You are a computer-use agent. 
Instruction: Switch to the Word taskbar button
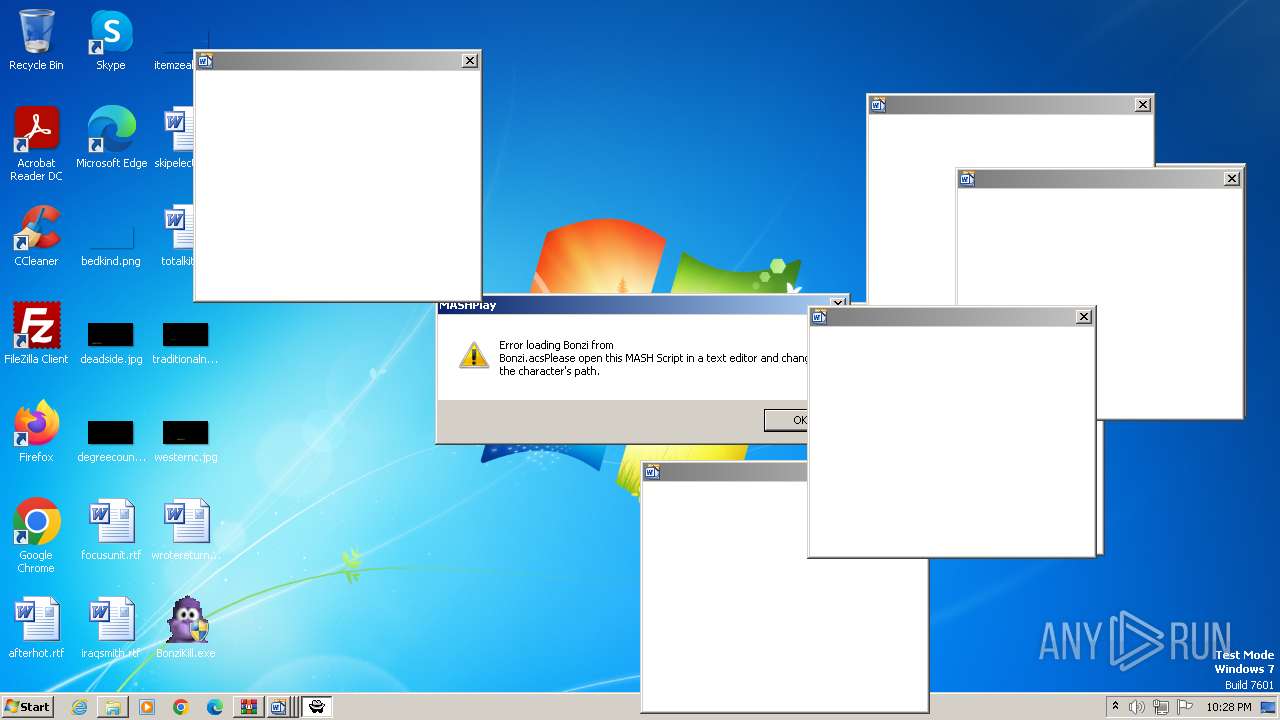point(280,707)
